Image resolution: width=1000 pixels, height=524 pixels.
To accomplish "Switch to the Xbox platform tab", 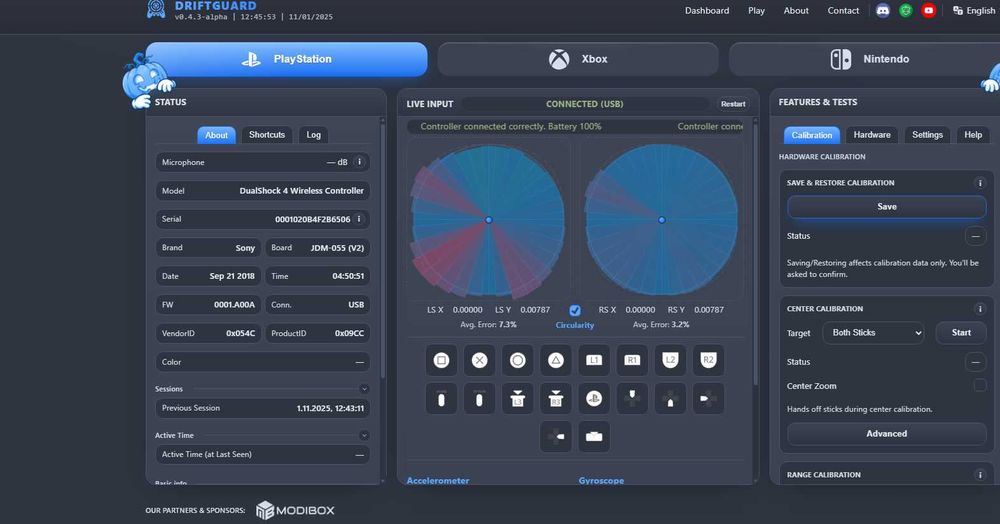I will 578,59.
